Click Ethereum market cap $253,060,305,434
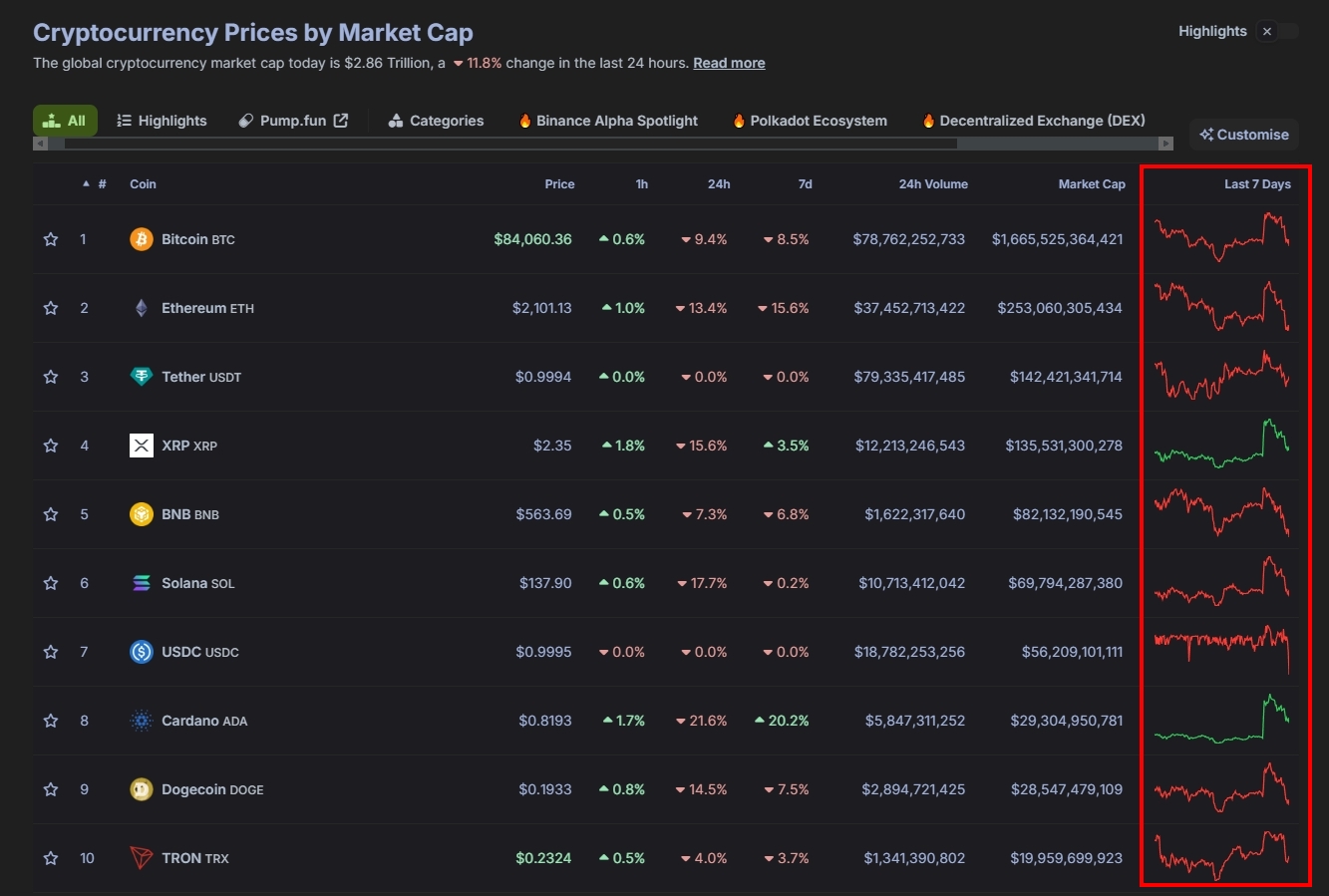Viewport: 1329px width, 896px height. pyautogui.click(x=1060, y=308)
